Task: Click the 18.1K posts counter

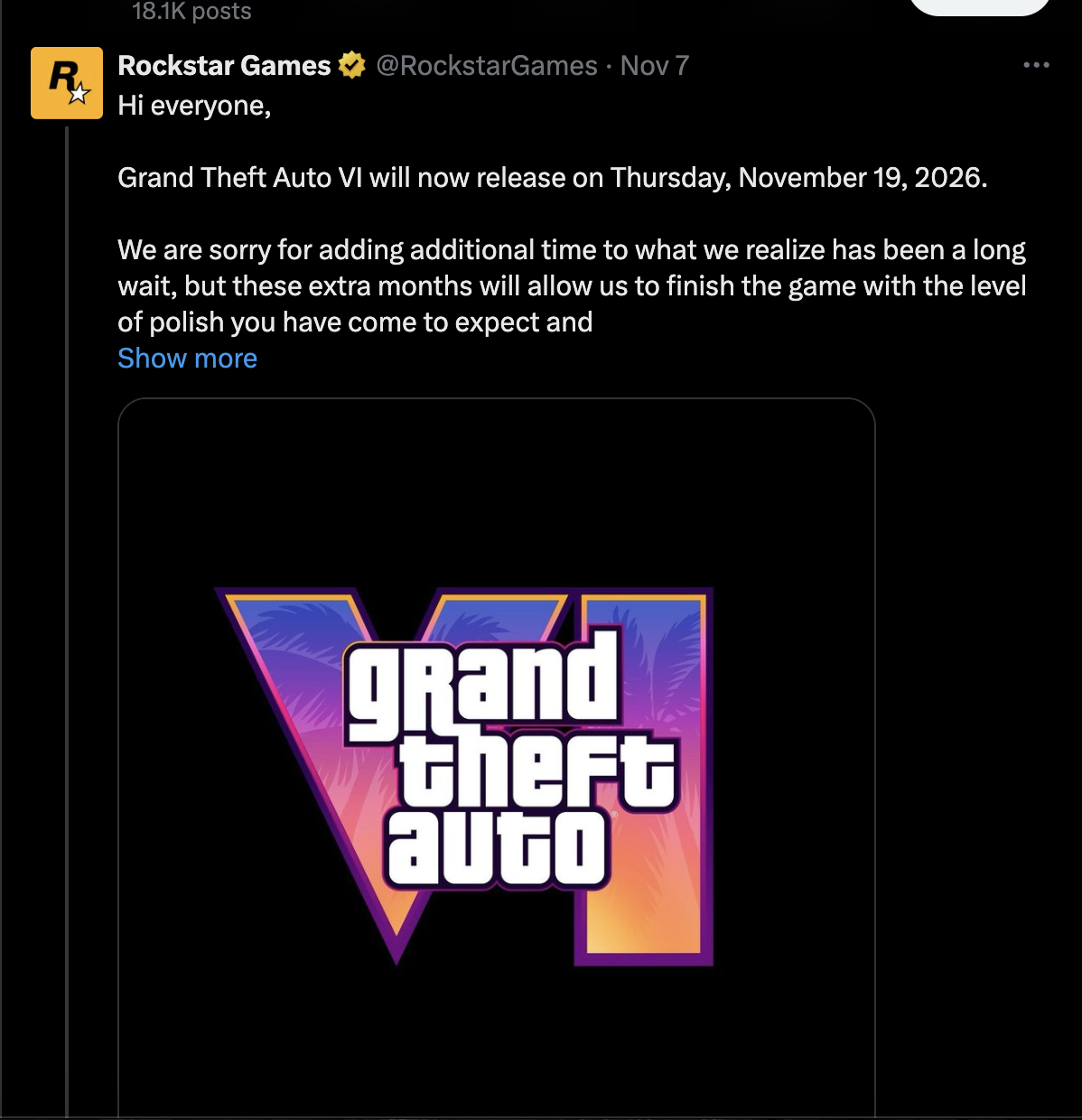Action: pos(190,12)
